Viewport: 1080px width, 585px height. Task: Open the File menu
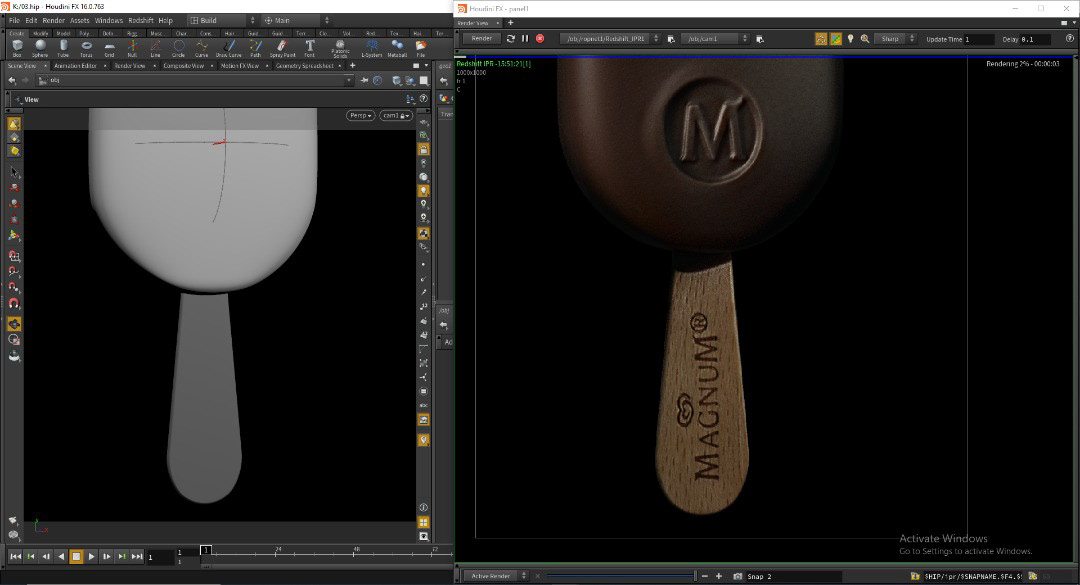click(14, 21)
